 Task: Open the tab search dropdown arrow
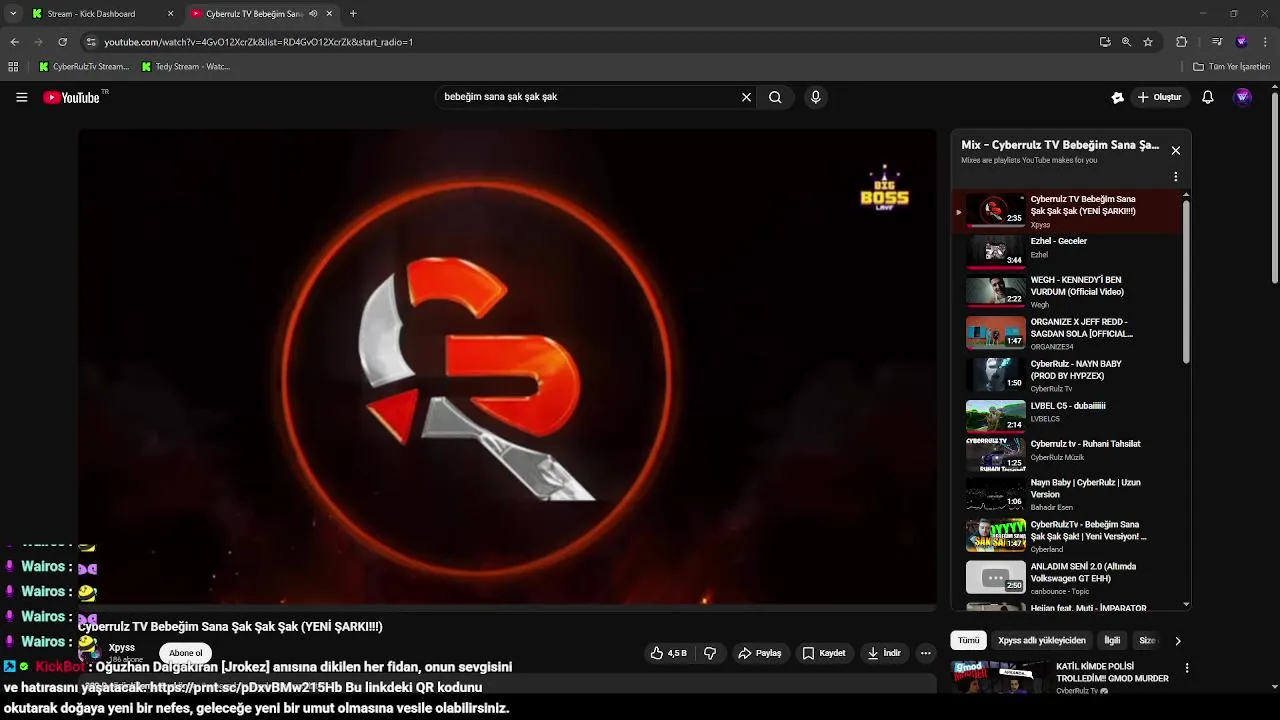[13, 14]
